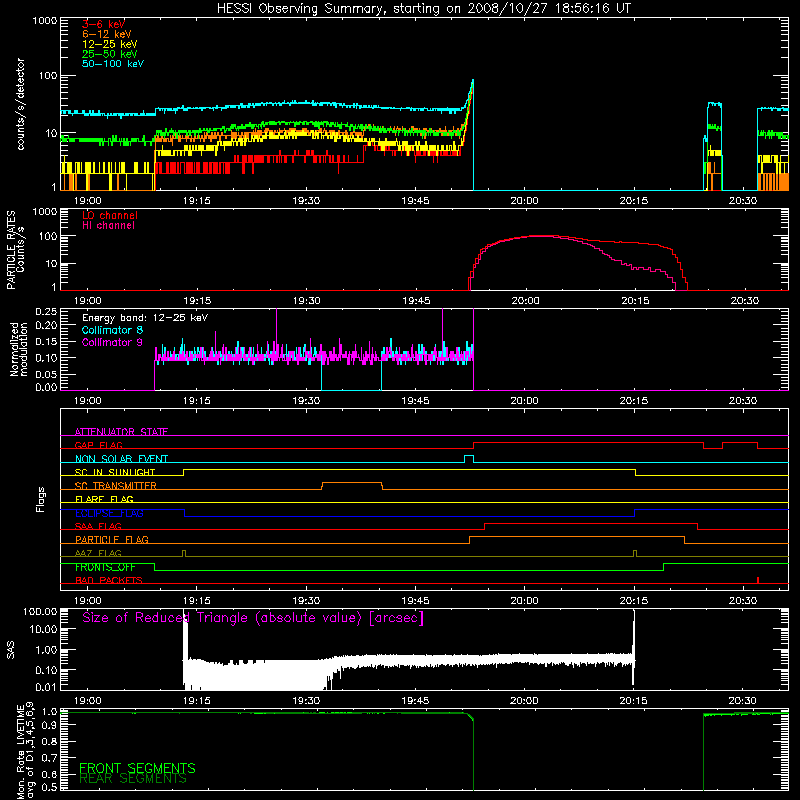800x800 pixels.
Task: Click the 19:15 tick label under SAS plot
Action: [x=197, y=701]
